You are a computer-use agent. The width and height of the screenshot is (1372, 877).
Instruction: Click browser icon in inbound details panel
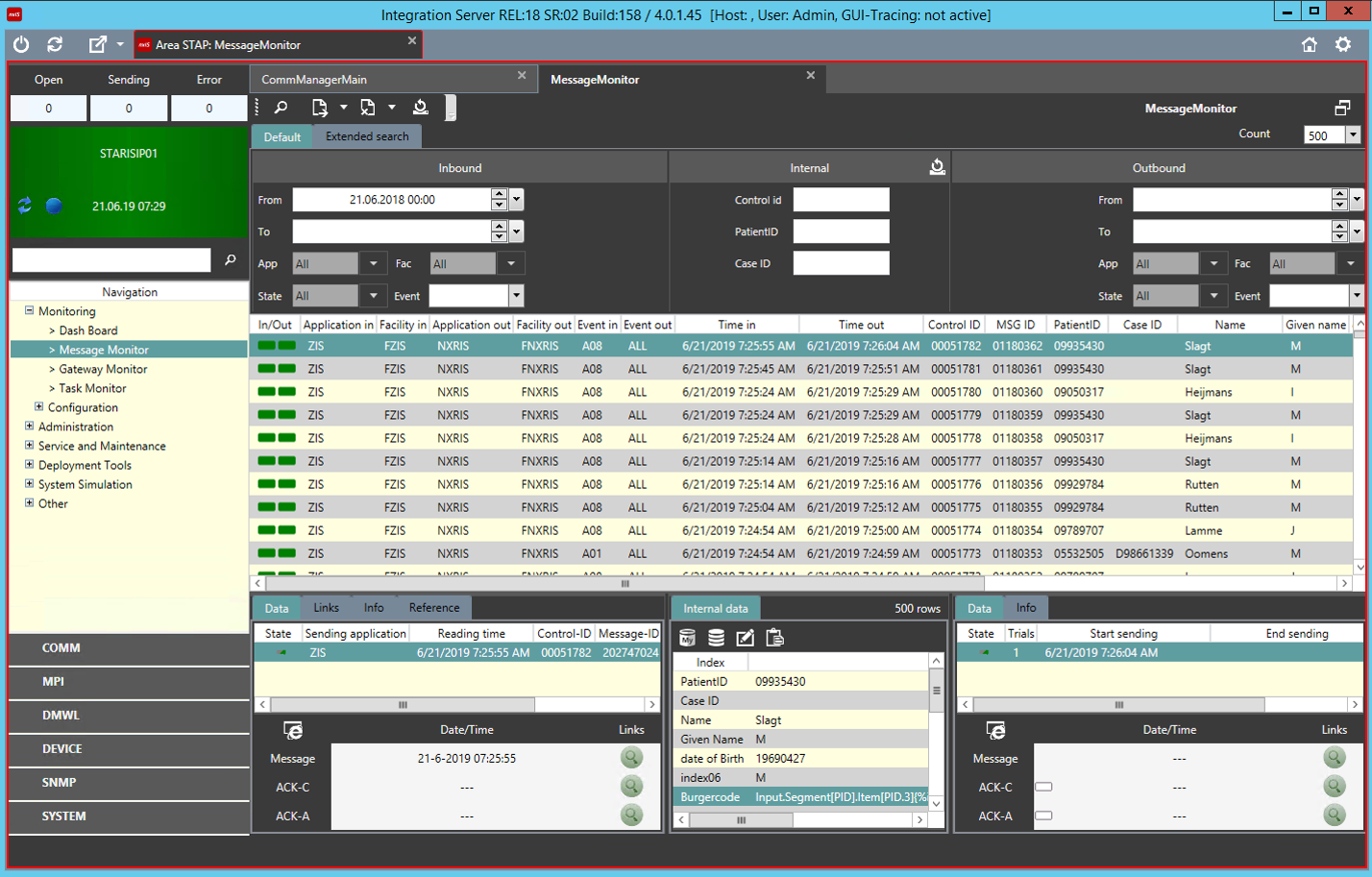(x=294, y=730)
